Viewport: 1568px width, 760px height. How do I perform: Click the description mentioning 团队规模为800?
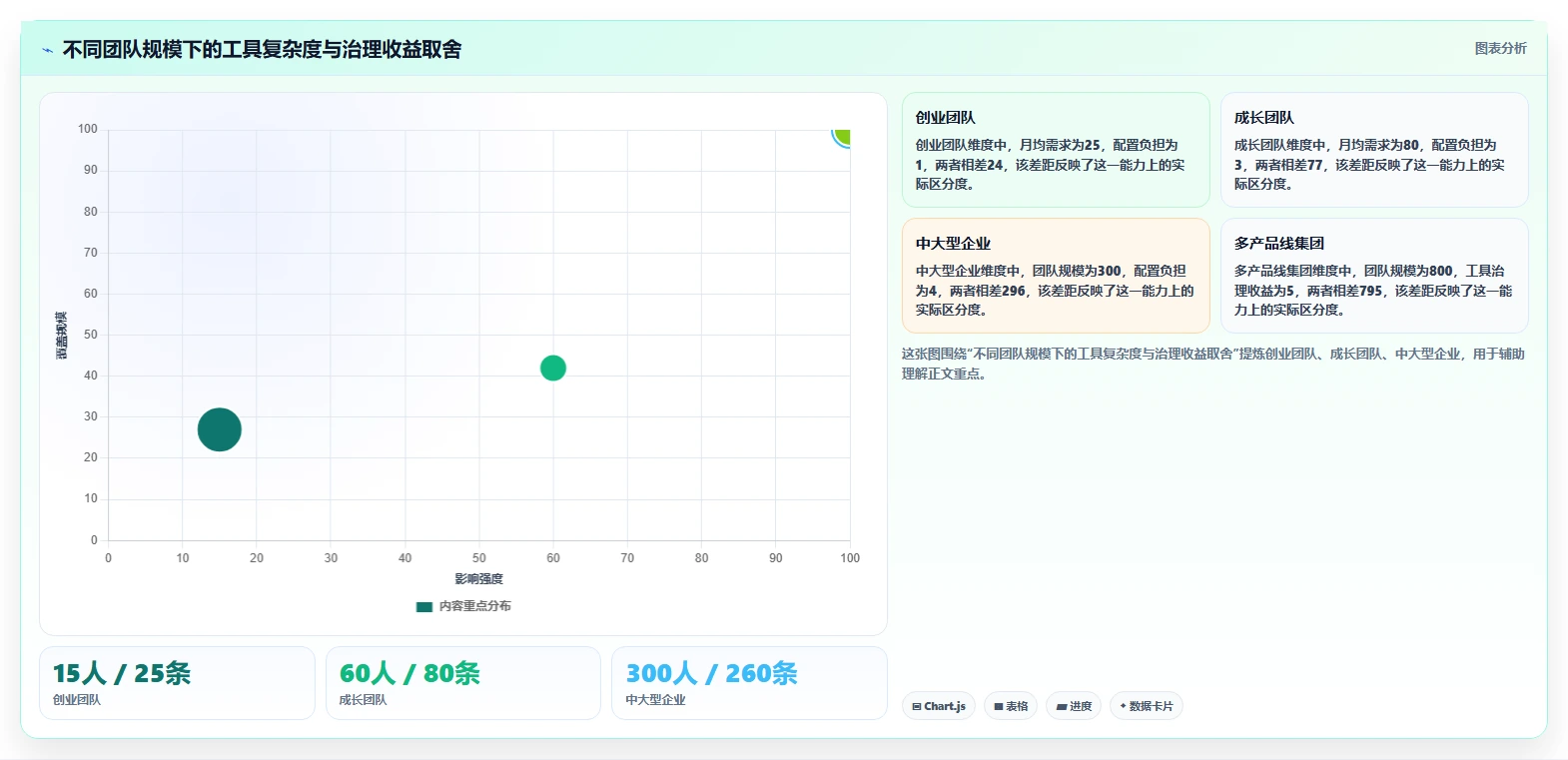point(1373,291)
